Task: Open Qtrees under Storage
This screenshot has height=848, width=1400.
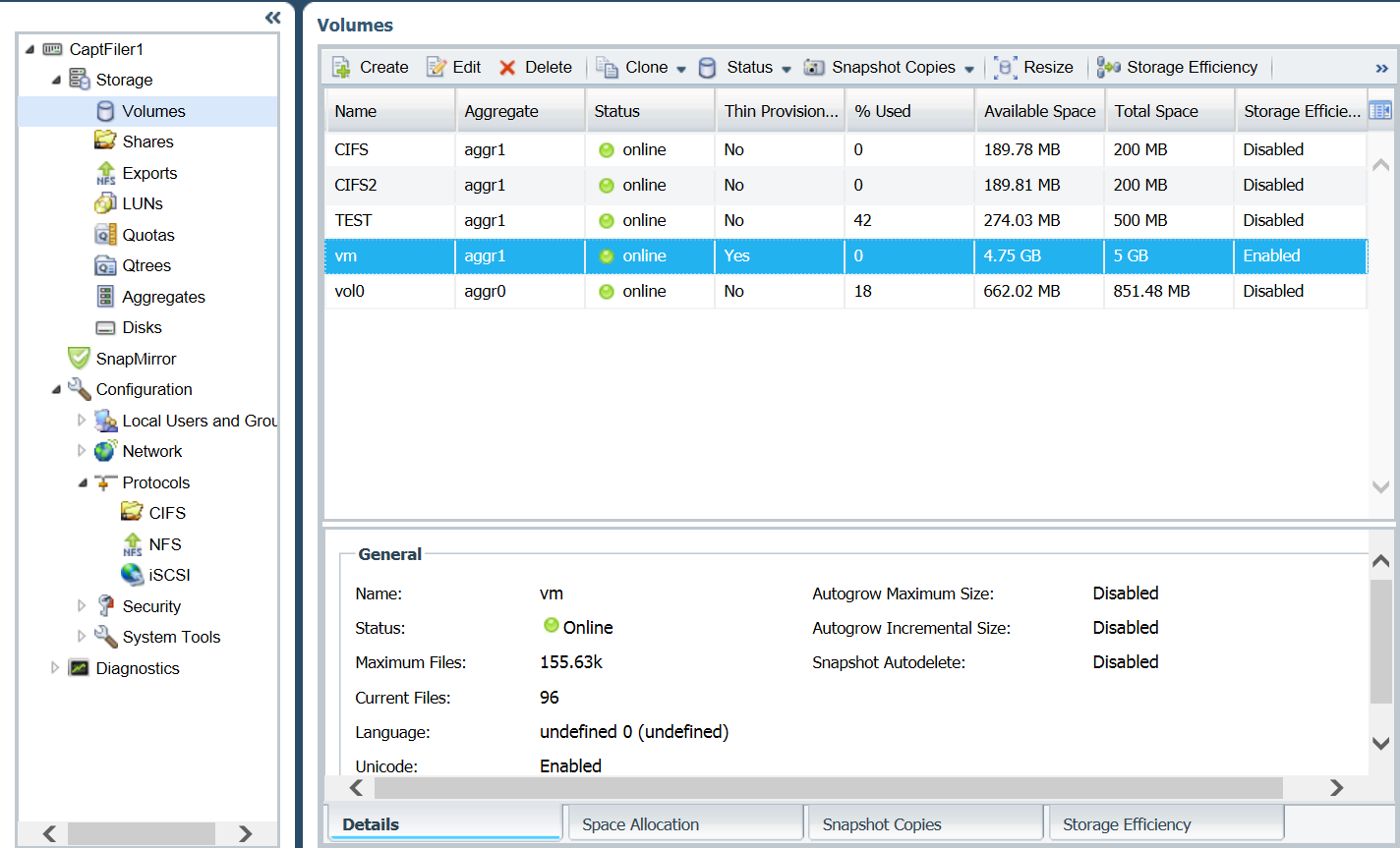Action: tap(146, 265)
